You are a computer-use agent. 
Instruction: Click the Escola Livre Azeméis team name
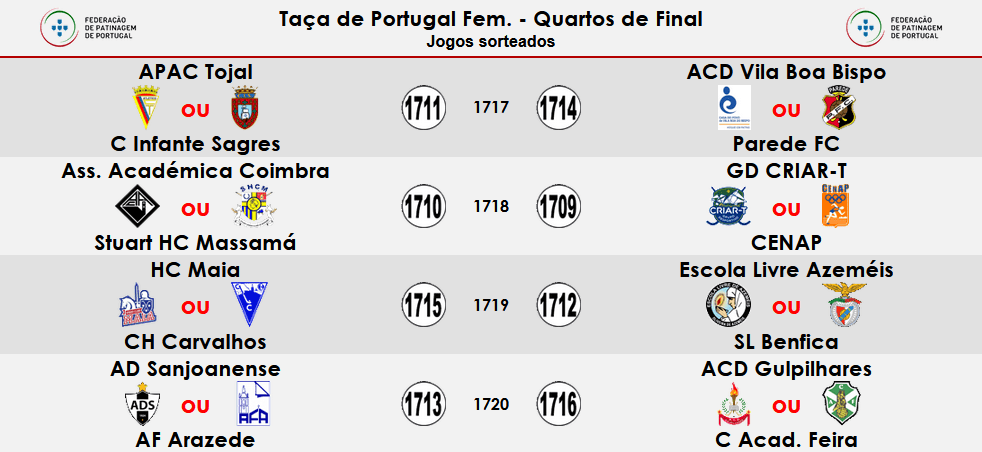click(x=786, y=270)
